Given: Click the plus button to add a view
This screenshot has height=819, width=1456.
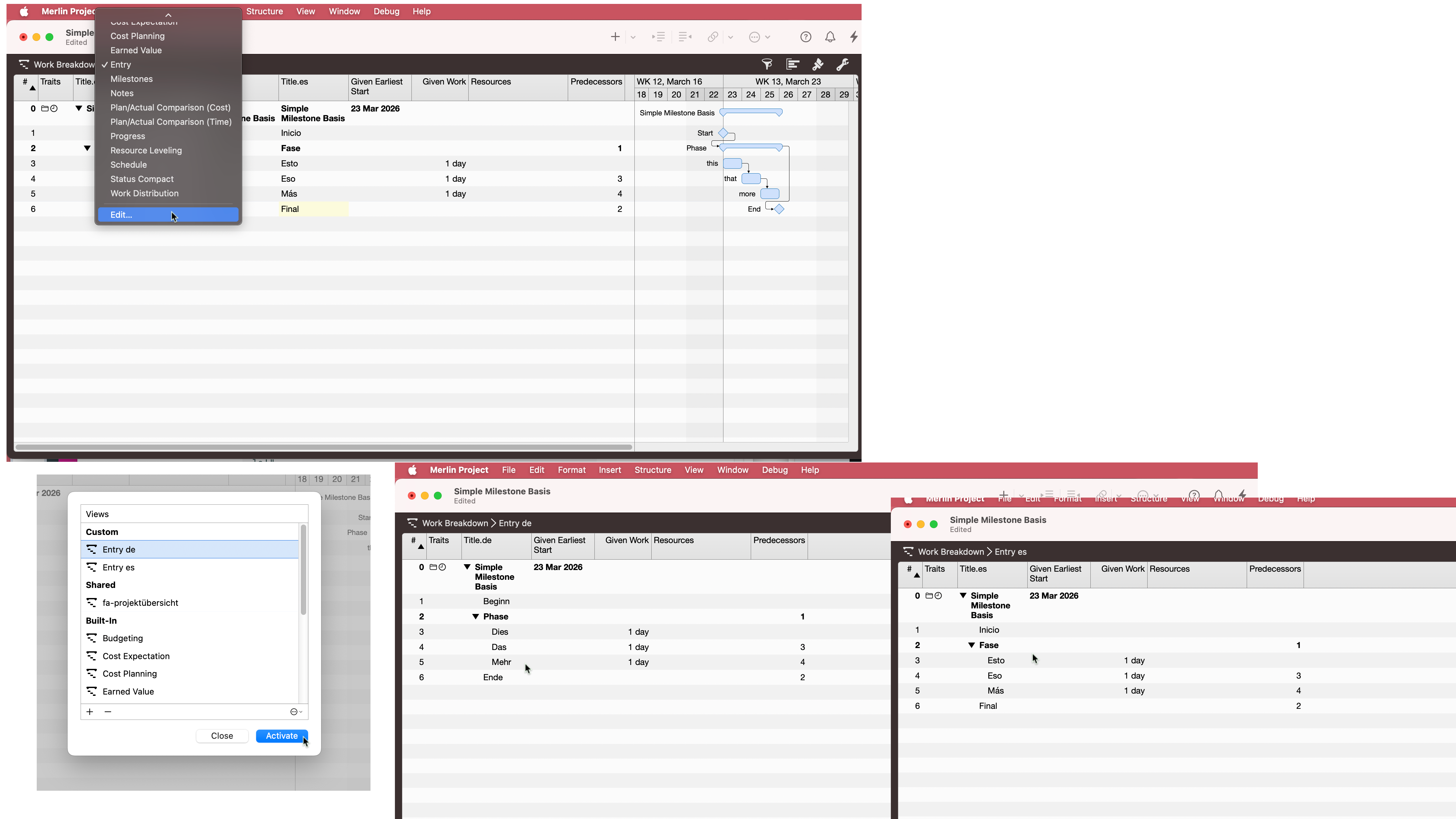Looking at the screenshot, I should pyautogui.click(x=90, y=712).
